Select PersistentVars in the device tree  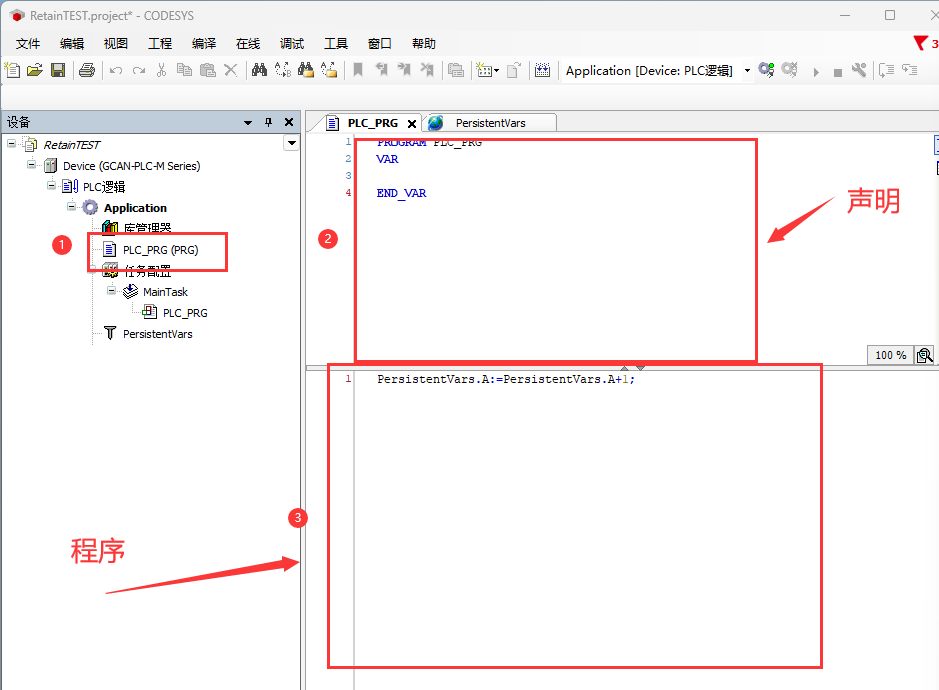click(x=157, y=334)
